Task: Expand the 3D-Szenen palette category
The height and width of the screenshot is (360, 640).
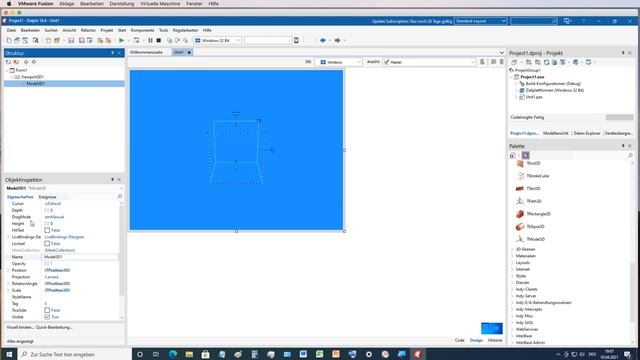Action: click(513, 249)
